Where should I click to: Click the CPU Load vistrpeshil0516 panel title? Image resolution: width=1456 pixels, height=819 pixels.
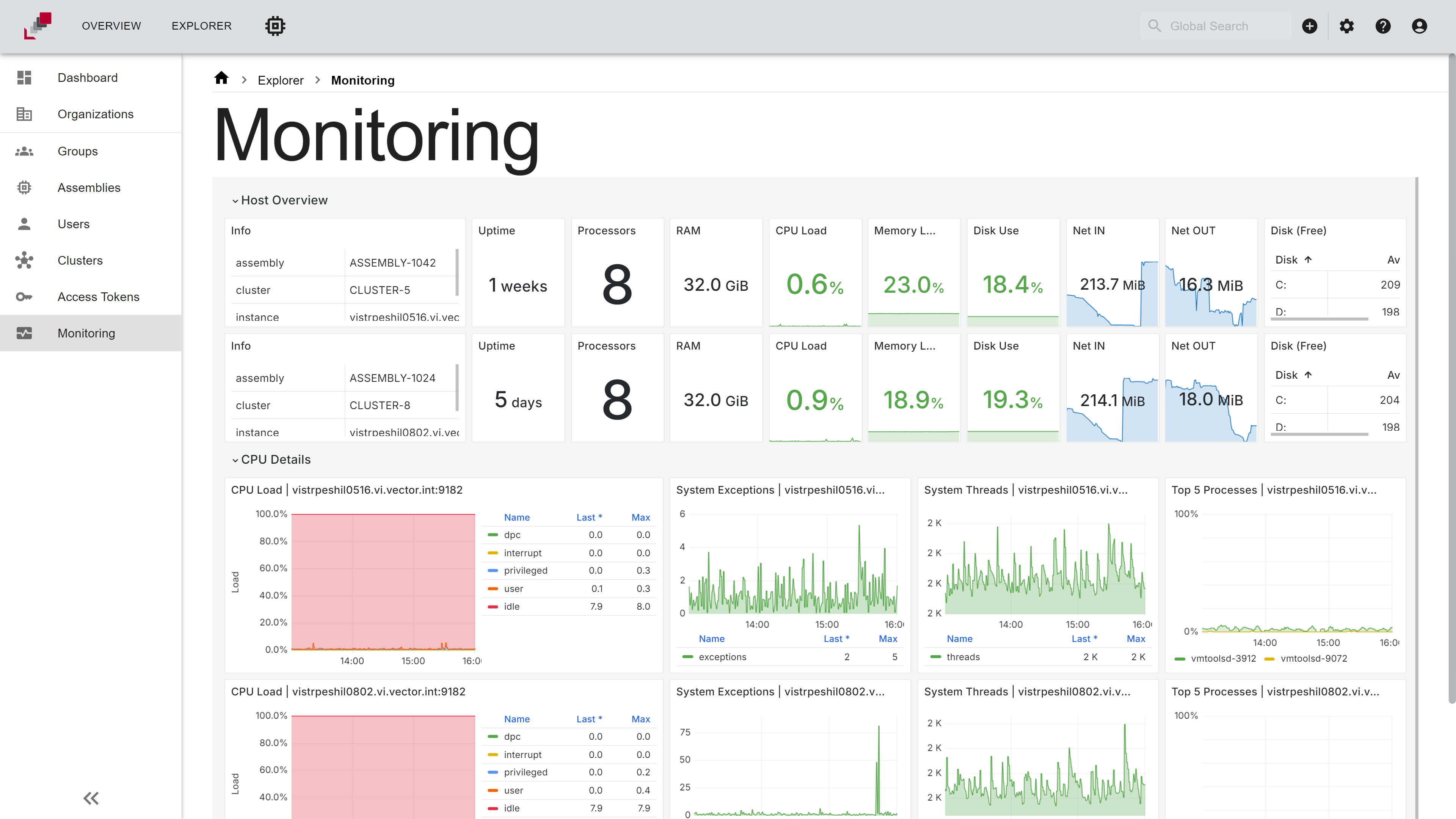click(347, 490)
